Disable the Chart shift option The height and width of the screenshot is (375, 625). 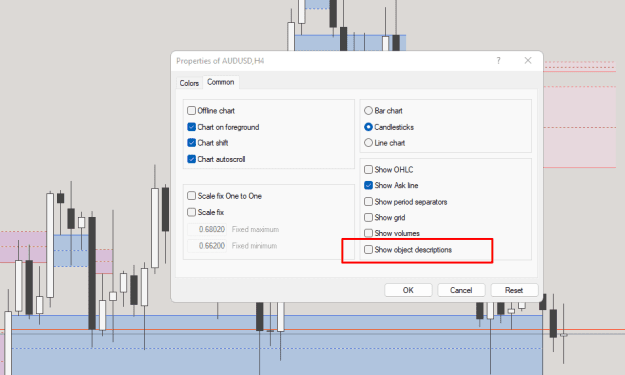tap(192, 143)
